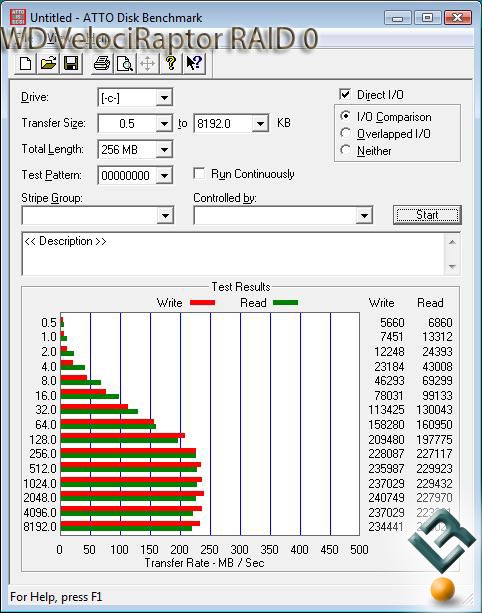
Task: Expand the Controlled by dropdown
Action: (364, 215)
